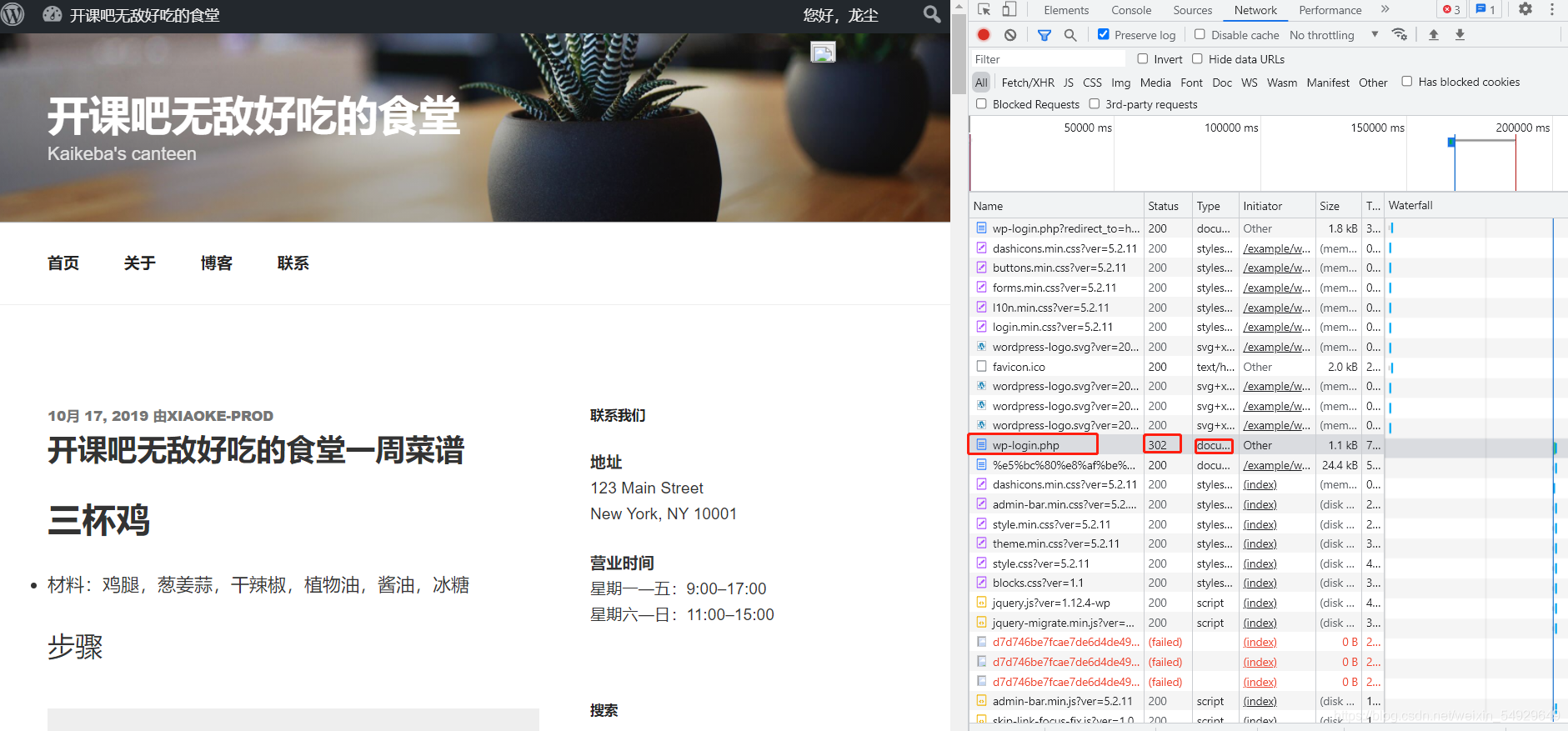The height and width of the screenshot is (731, 1568).
Task: Click the export HAR download arrow
Action: pyautogui.click(x=1460, y=34)
